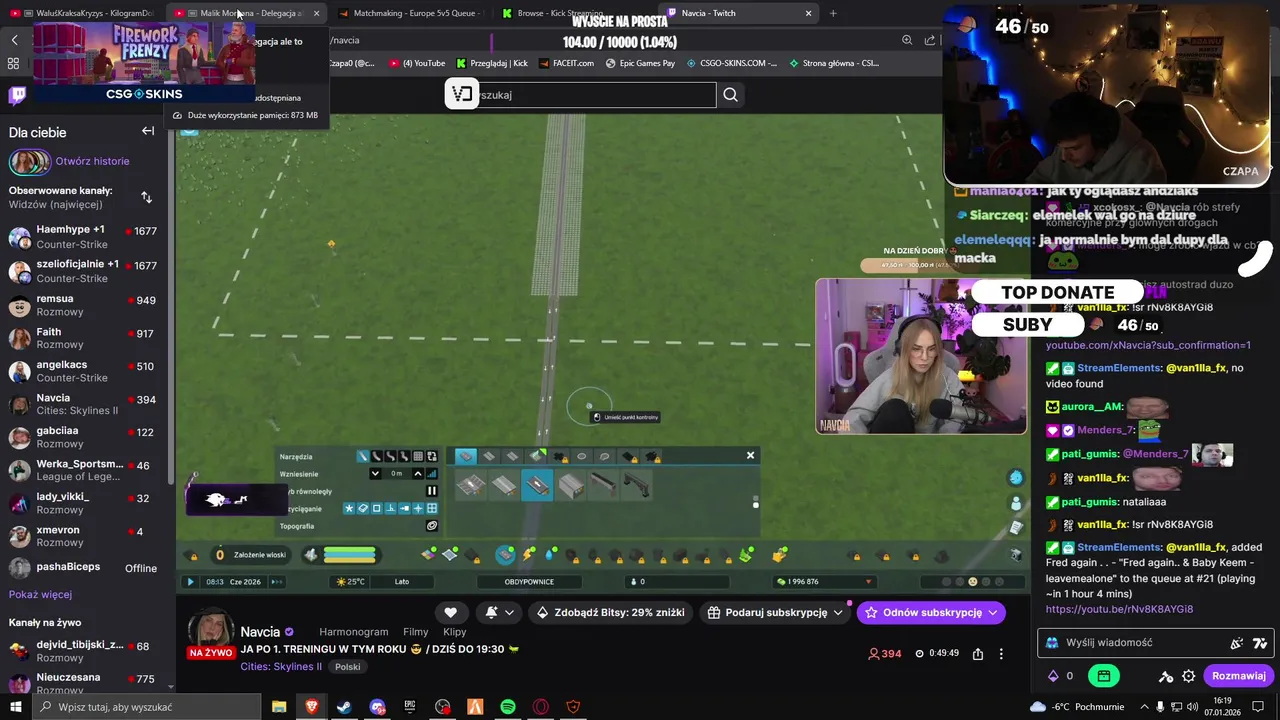This screenshot has height=720, width=1280.
Task: Open the chat emote picker icon
Action: 1237,643
